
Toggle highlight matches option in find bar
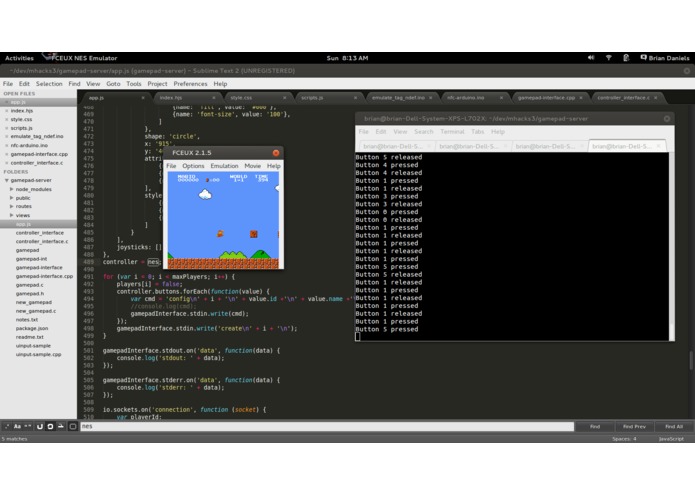[73, 426]
